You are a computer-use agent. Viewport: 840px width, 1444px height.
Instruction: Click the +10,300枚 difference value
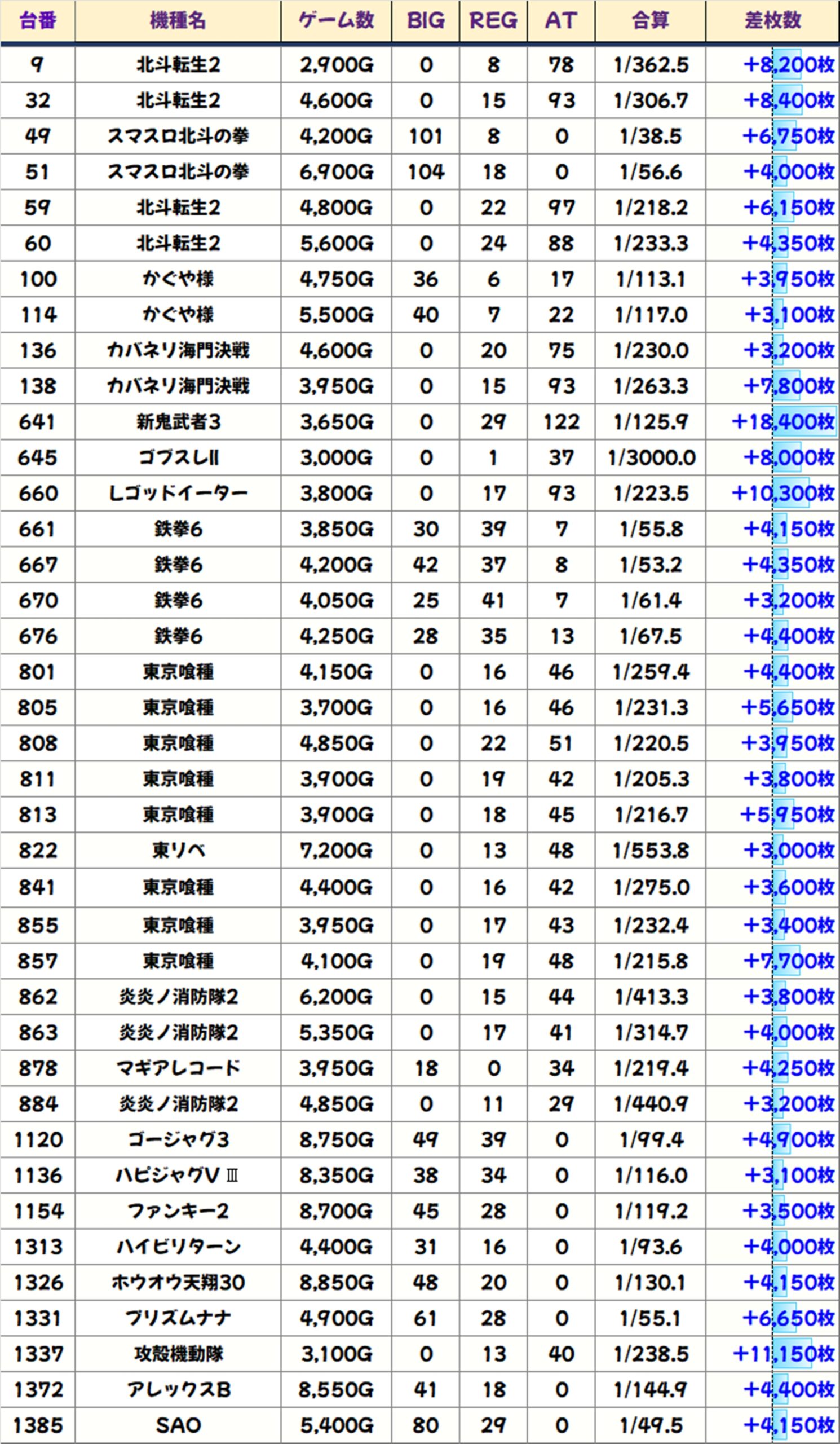[x=782, y=494]
